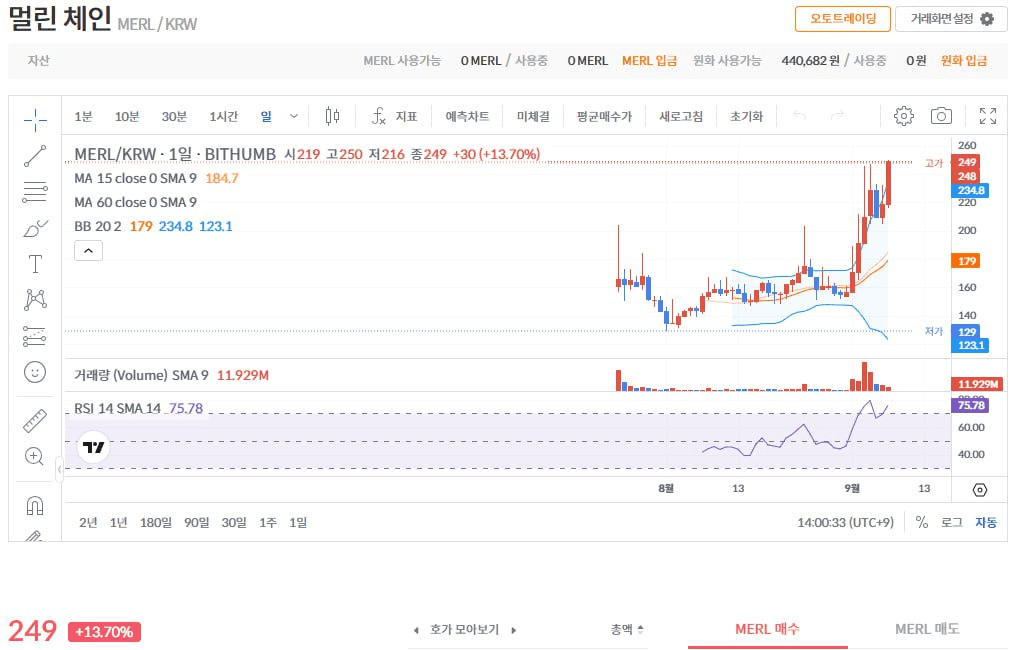Select the 30분 interval
Screen dimensions: 1017x650
click(174, 116)
